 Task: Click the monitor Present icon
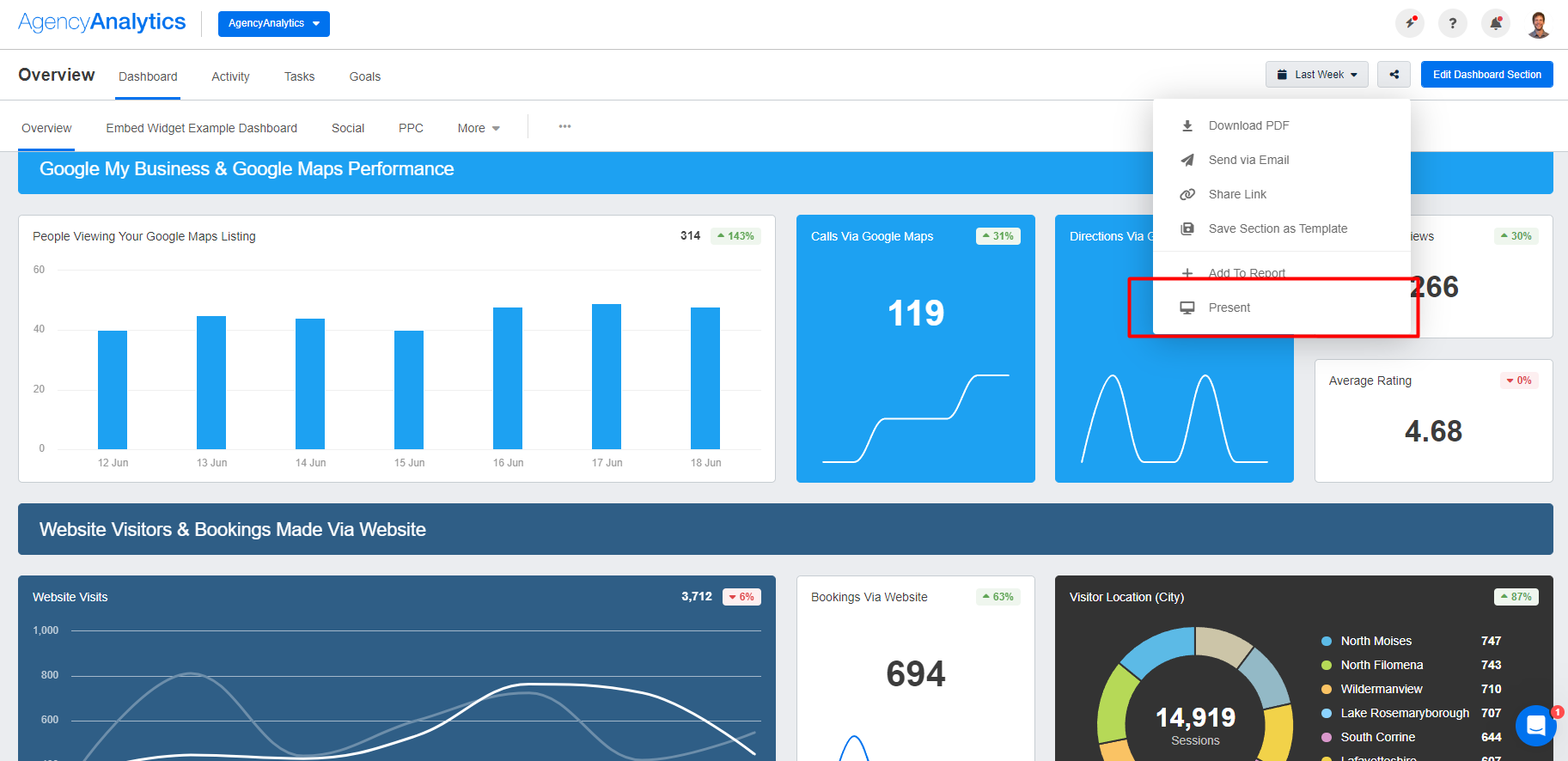click(1187, 307)
